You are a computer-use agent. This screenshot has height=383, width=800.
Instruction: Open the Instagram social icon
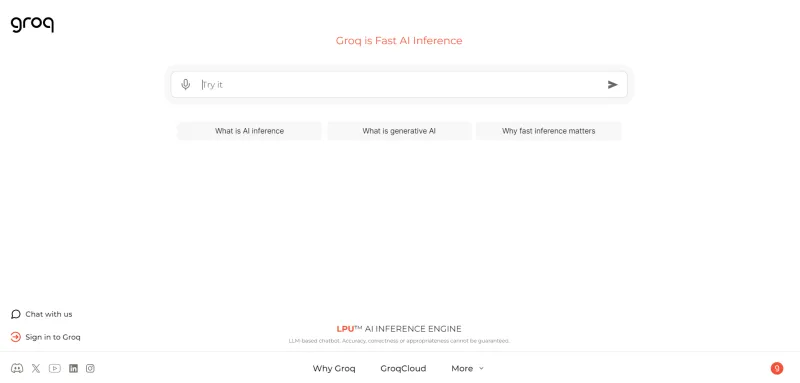[x=90, y=368]
